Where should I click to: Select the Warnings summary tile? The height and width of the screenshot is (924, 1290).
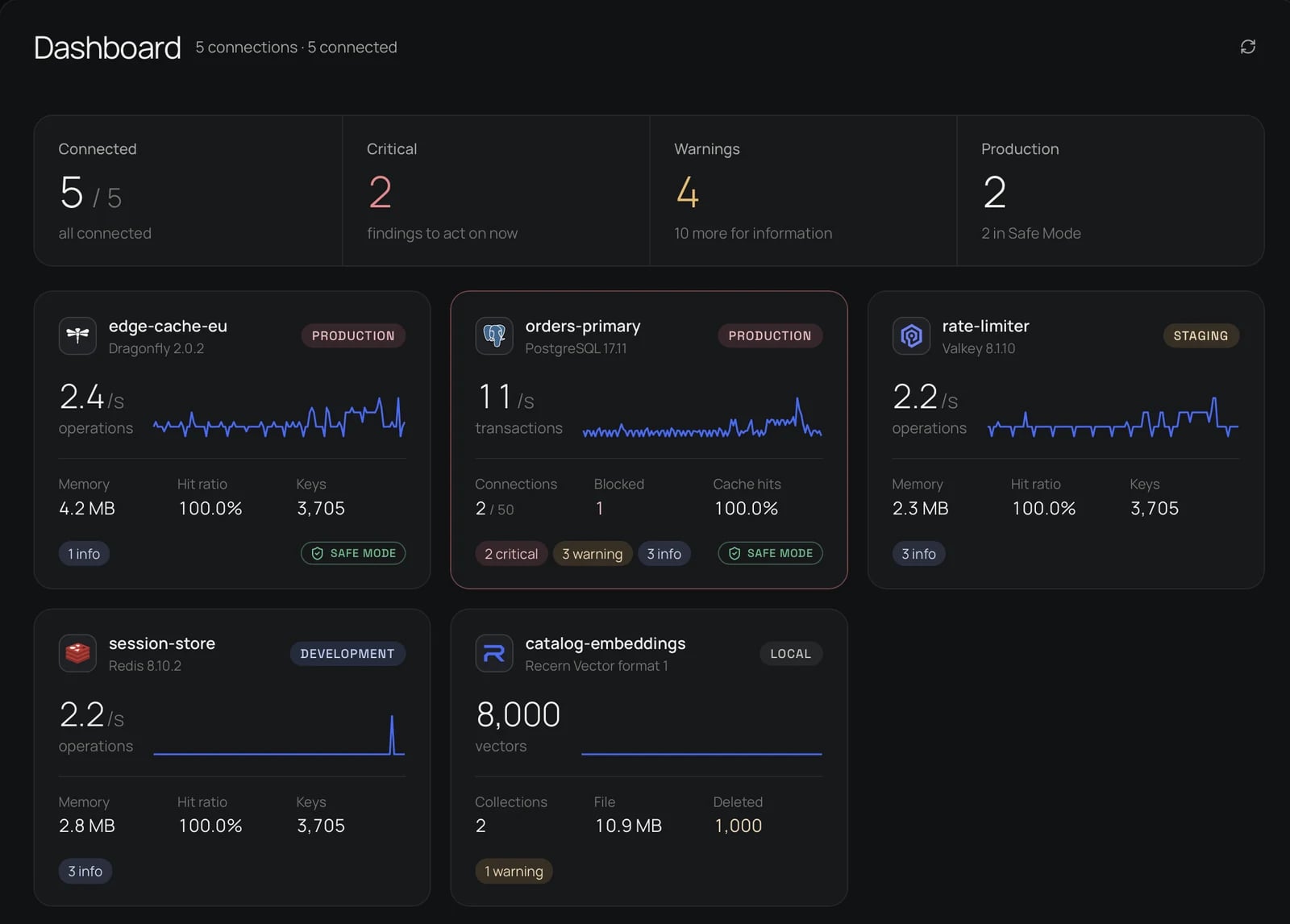pos(803,190)
